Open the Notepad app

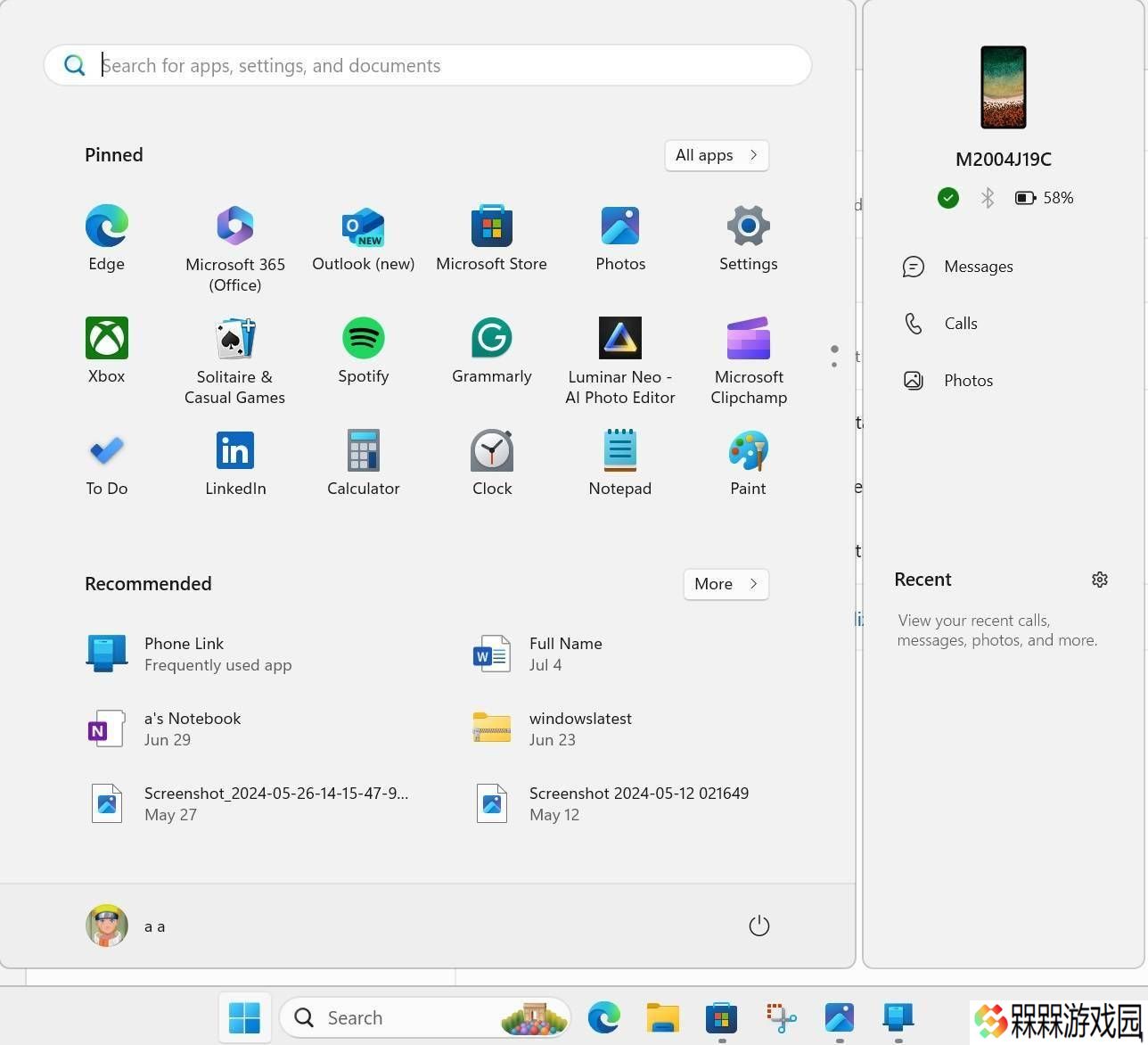(x=620, y=463)
